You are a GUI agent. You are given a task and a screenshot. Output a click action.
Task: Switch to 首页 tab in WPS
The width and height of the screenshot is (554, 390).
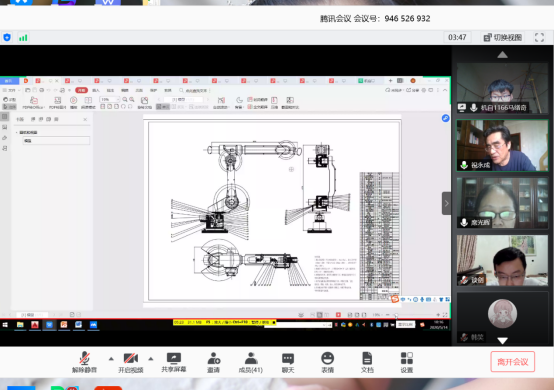point(8,81)
